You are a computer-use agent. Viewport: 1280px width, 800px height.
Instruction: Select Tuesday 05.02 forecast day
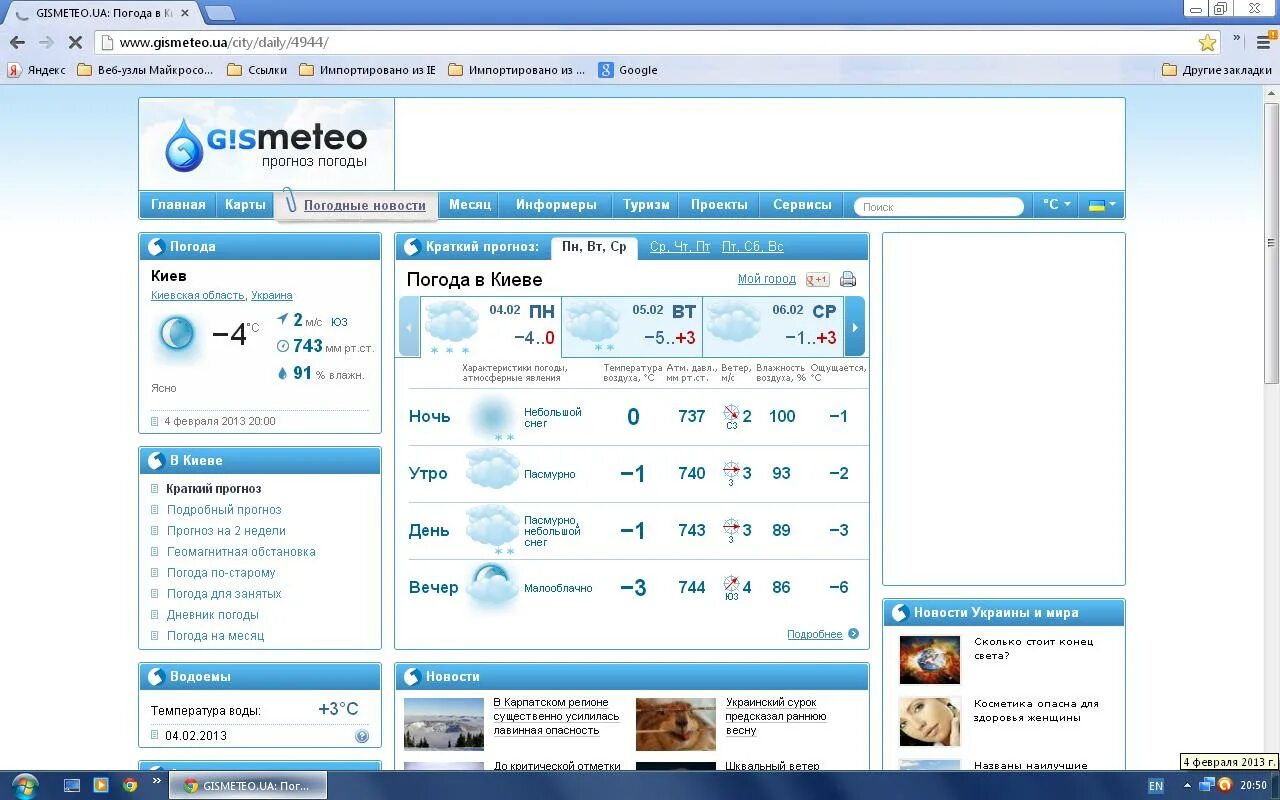click(632, 327)
